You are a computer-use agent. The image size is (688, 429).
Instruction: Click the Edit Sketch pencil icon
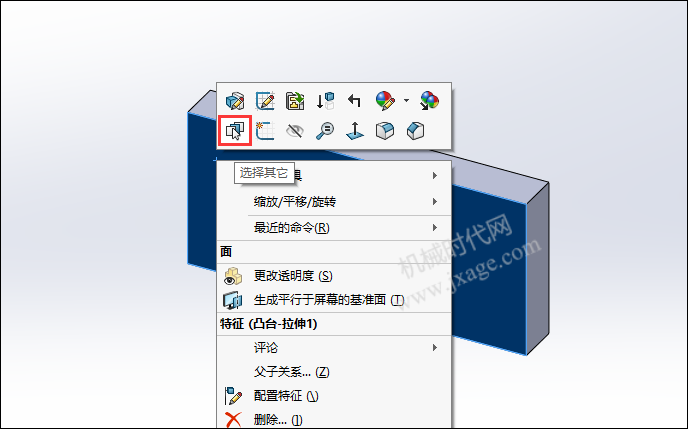(265, 101)
